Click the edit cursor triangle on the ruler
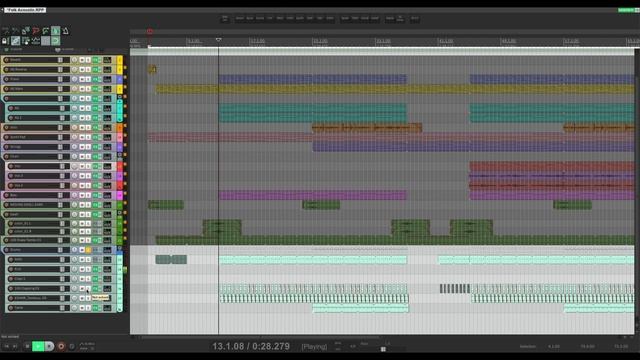The width and height of the screenshot is (640, 360). point(218,40)
